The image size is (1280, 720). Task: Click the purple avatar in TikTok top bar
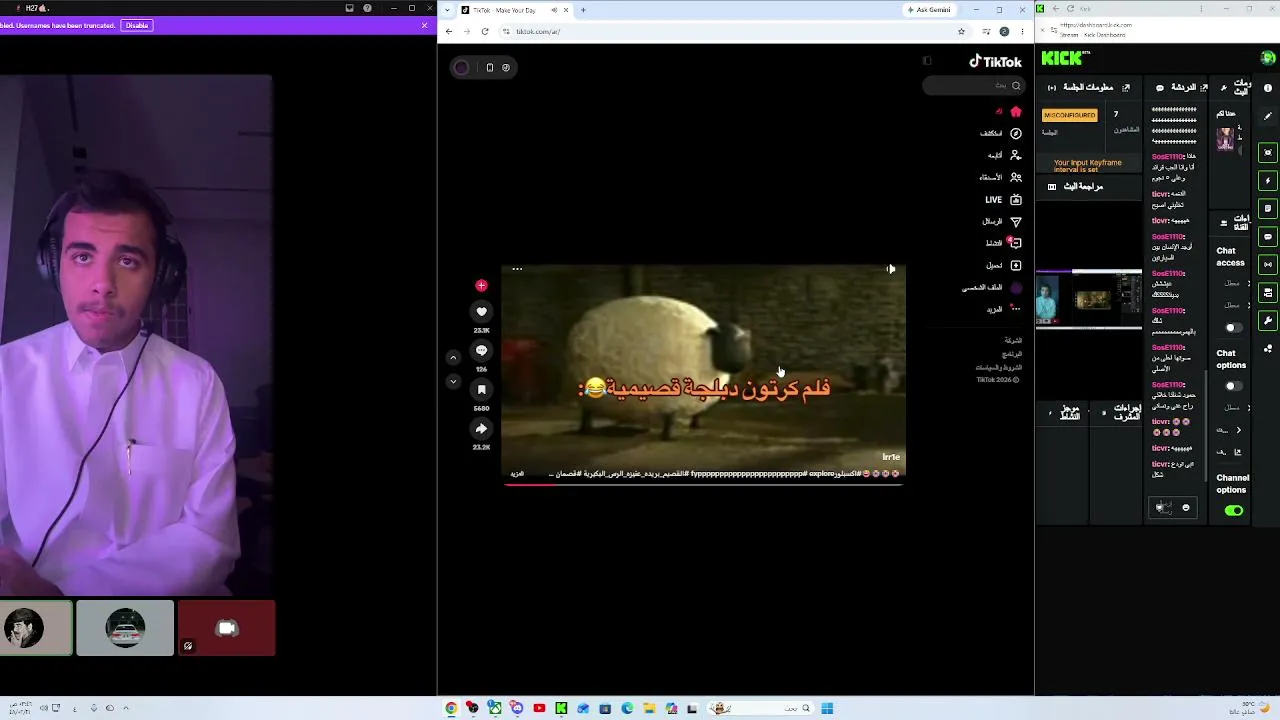[x=461, y=67]
